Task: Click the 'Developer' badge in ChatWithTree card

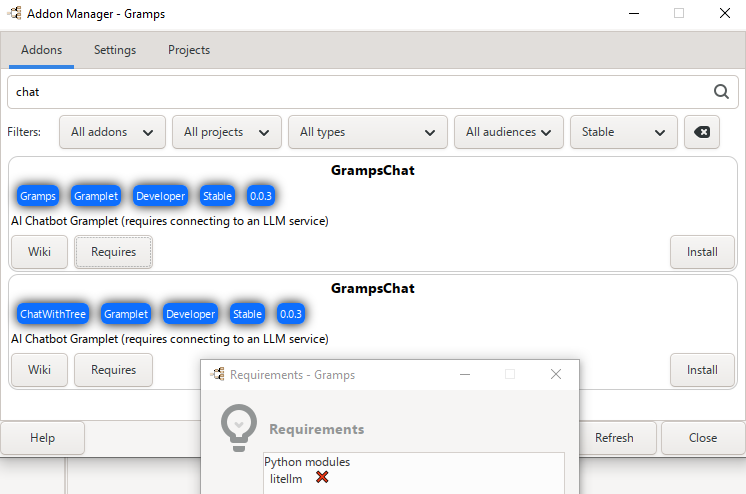Action: click(190, 314)
